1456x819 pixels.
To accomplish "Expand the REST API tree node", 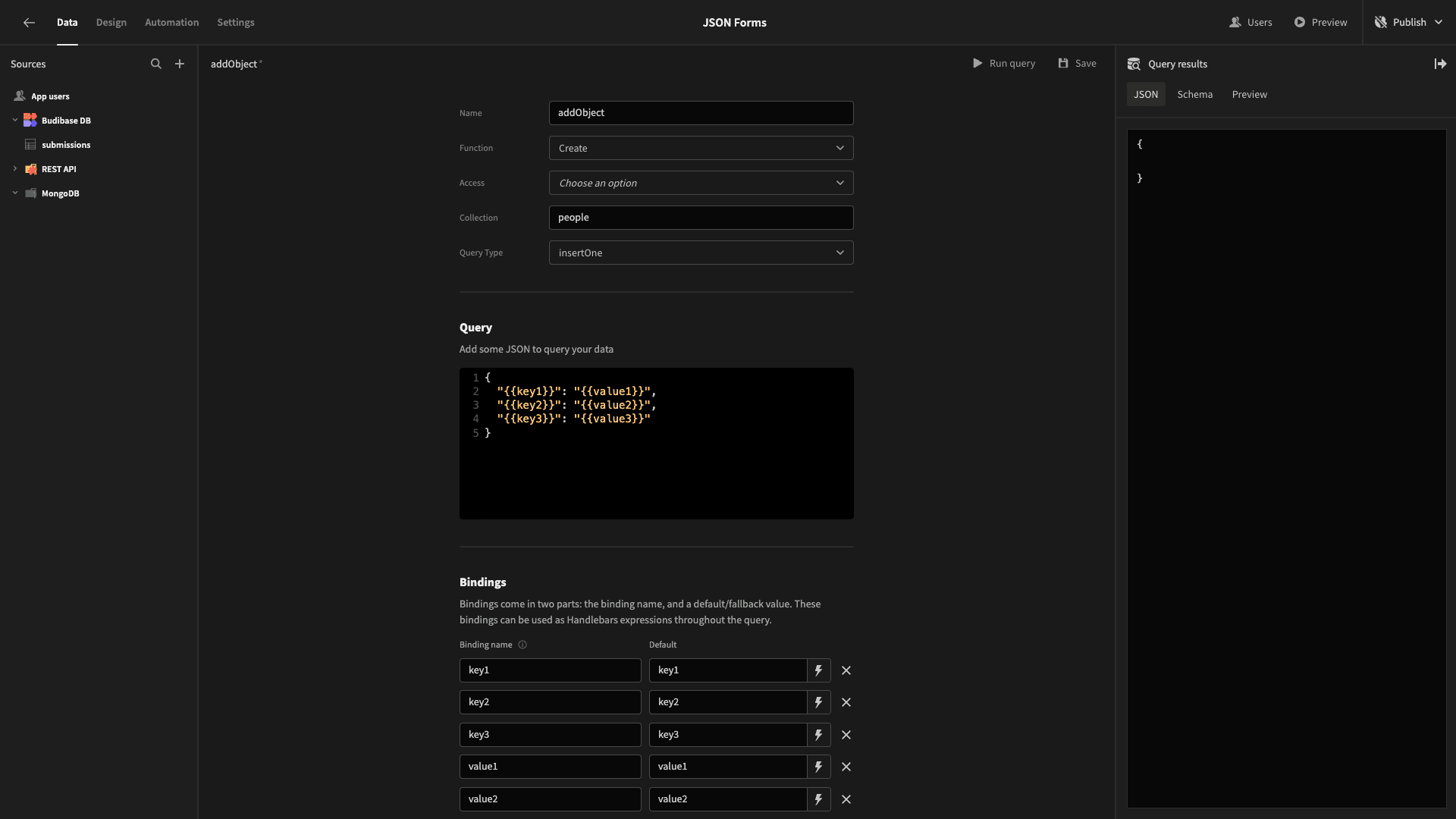I will pos(14,168).
